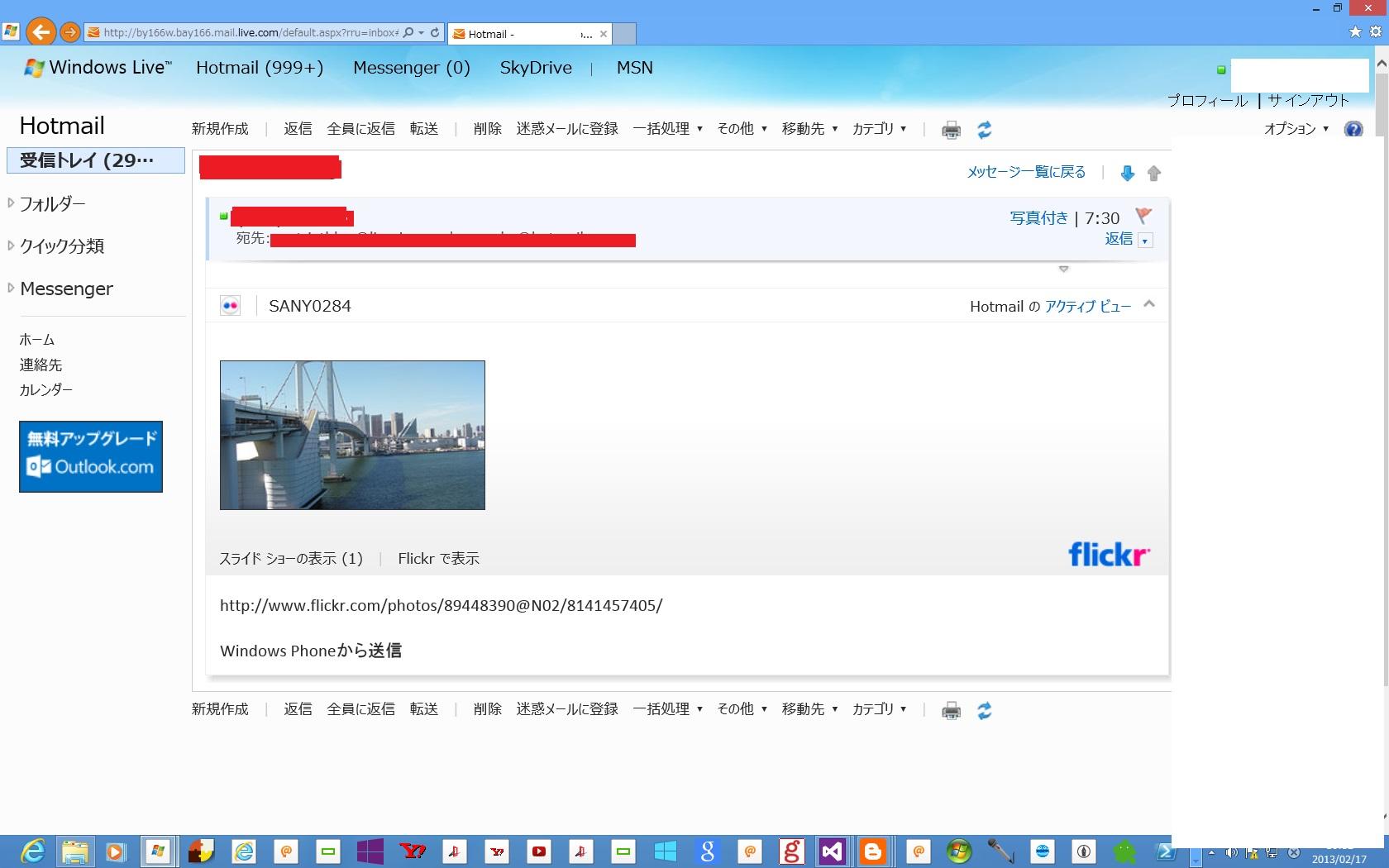Click the flickr logo in photo panel
The image size is (1389, 868).
1109,554
